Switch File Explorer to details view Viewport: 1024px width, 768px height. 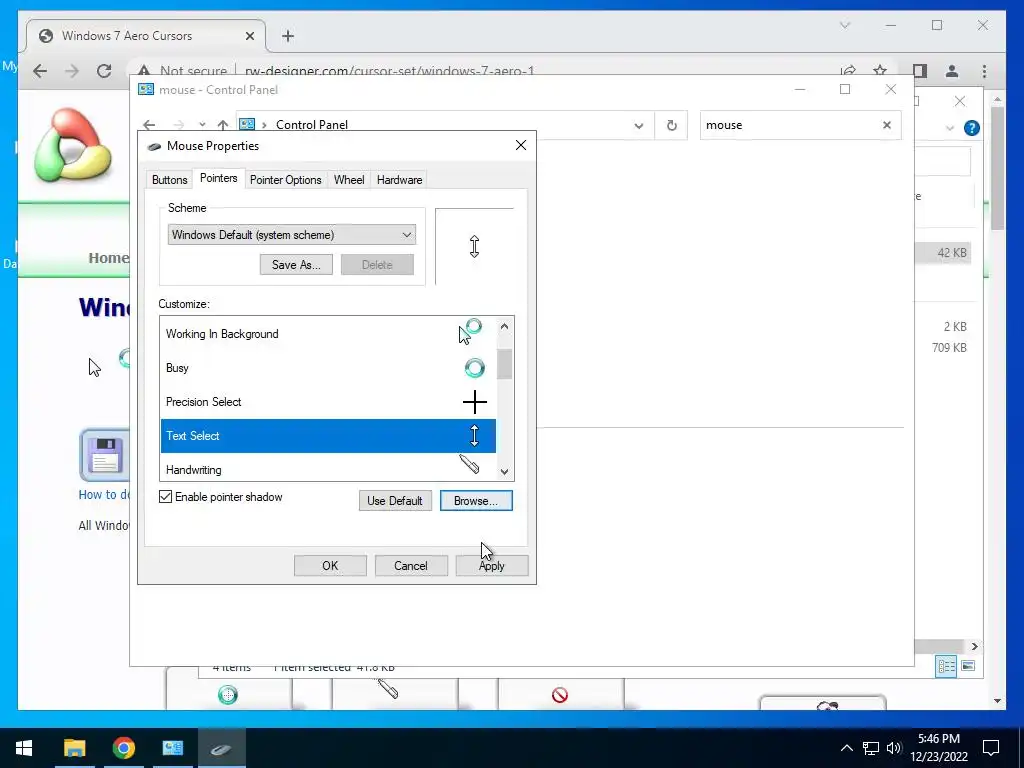[x=946, y=666]
